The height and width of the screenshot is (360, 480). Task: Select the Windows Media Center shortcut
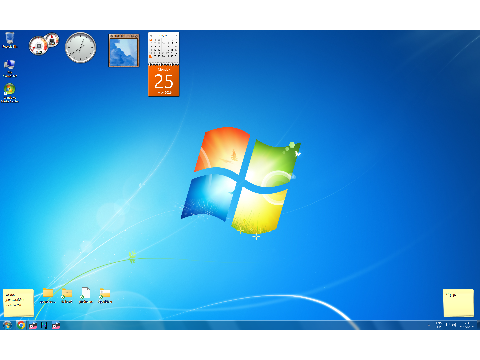(10, 93)
